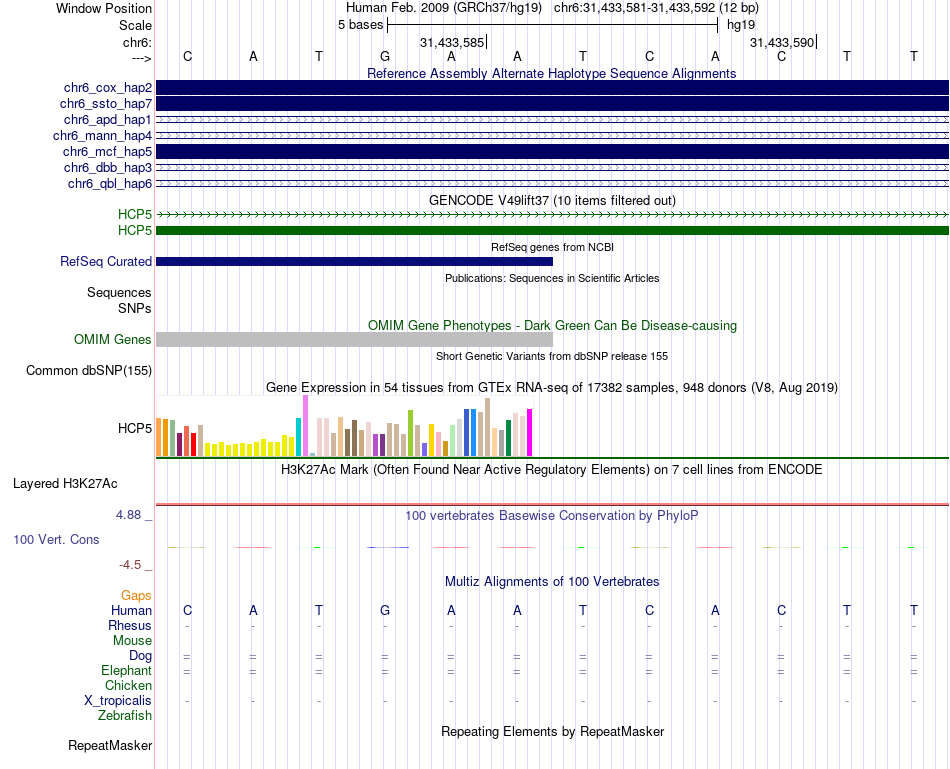The width and height of the screenshot is (950, 769).
Task: Click the Gaps label in Multiz alignments
Action: coord(136,596)
